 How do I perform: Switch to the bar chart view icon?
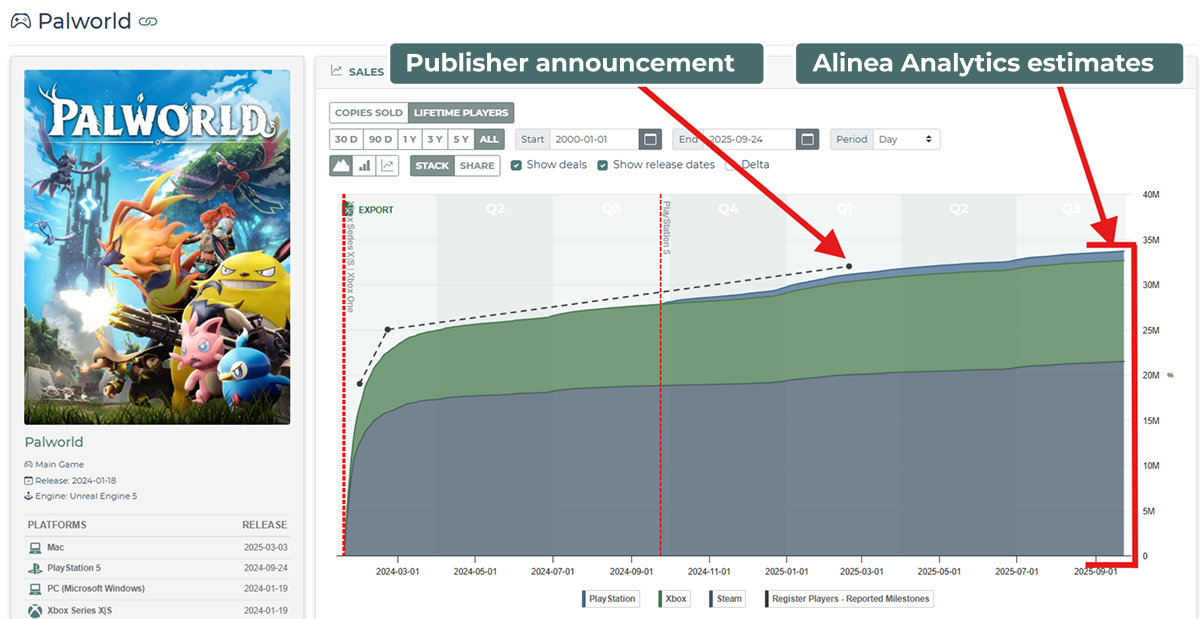click(364, 165)
